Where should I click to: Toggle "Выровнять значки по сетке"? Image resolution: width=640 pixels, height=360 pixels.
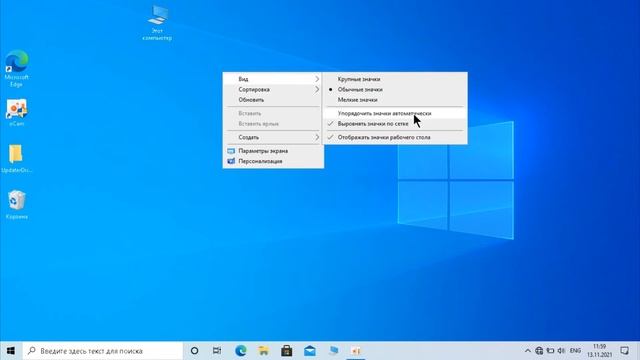395,124
